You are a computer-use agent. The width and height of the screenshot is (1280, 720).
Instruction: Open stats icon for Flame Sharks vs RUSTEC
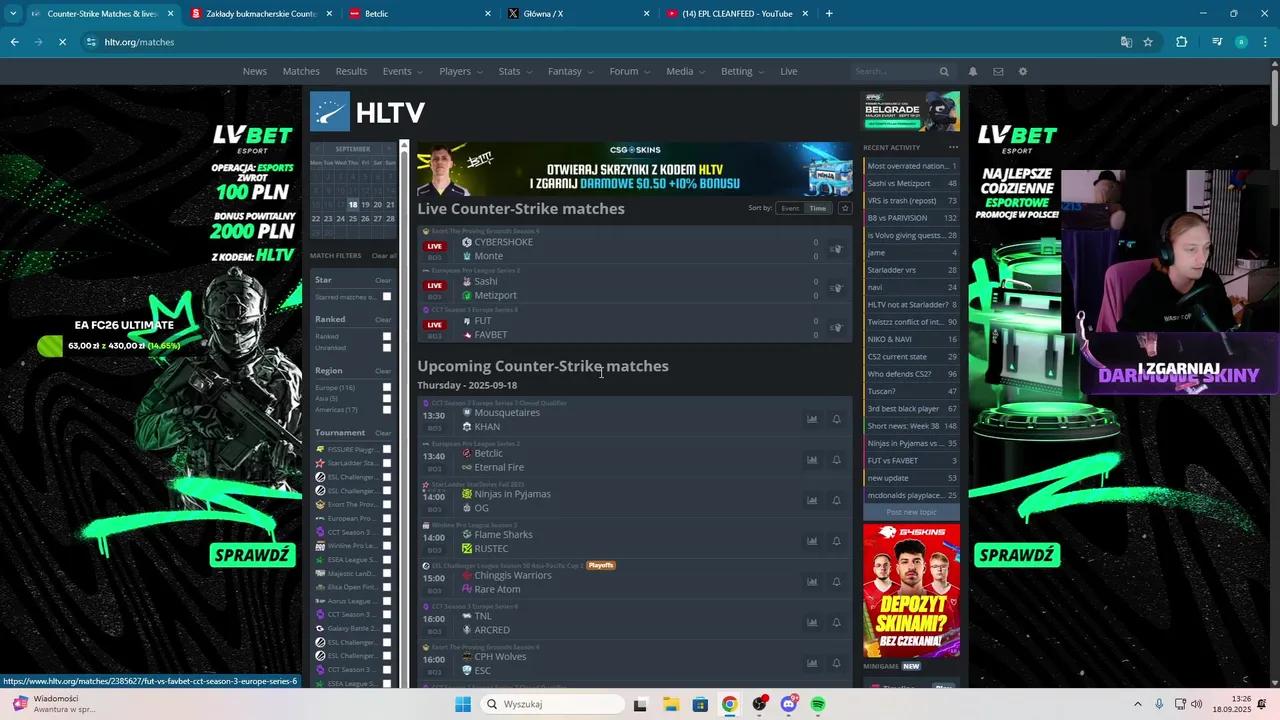coord(812,541)
